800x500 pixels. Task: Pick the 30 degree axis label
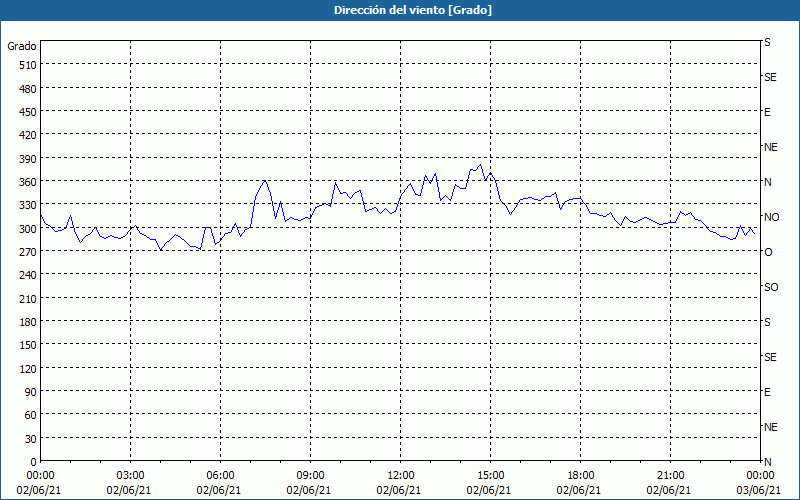(31, 439)
